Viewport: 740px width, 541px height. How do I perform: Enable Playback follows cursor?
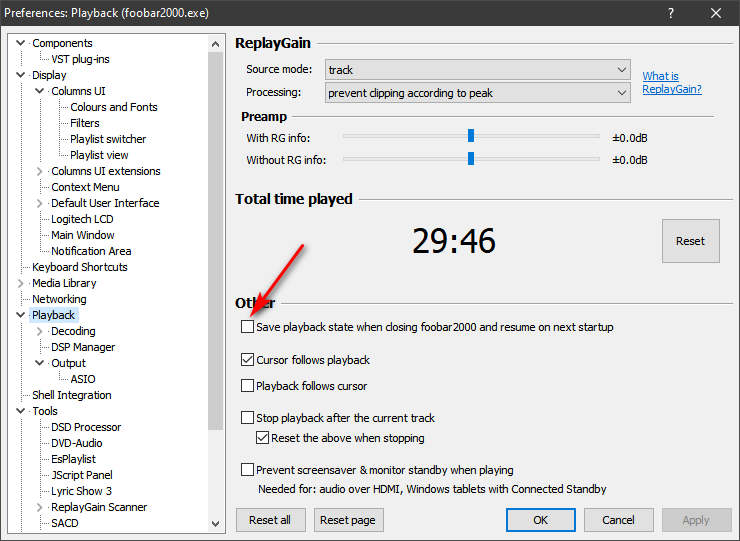coord(248,386)
